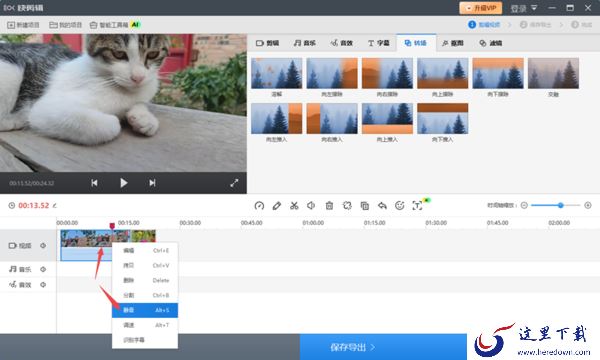This screenshot has width=600, height=360.
Task: Choose the Ctrl+V entry in context menu
Action: [145, 266]
